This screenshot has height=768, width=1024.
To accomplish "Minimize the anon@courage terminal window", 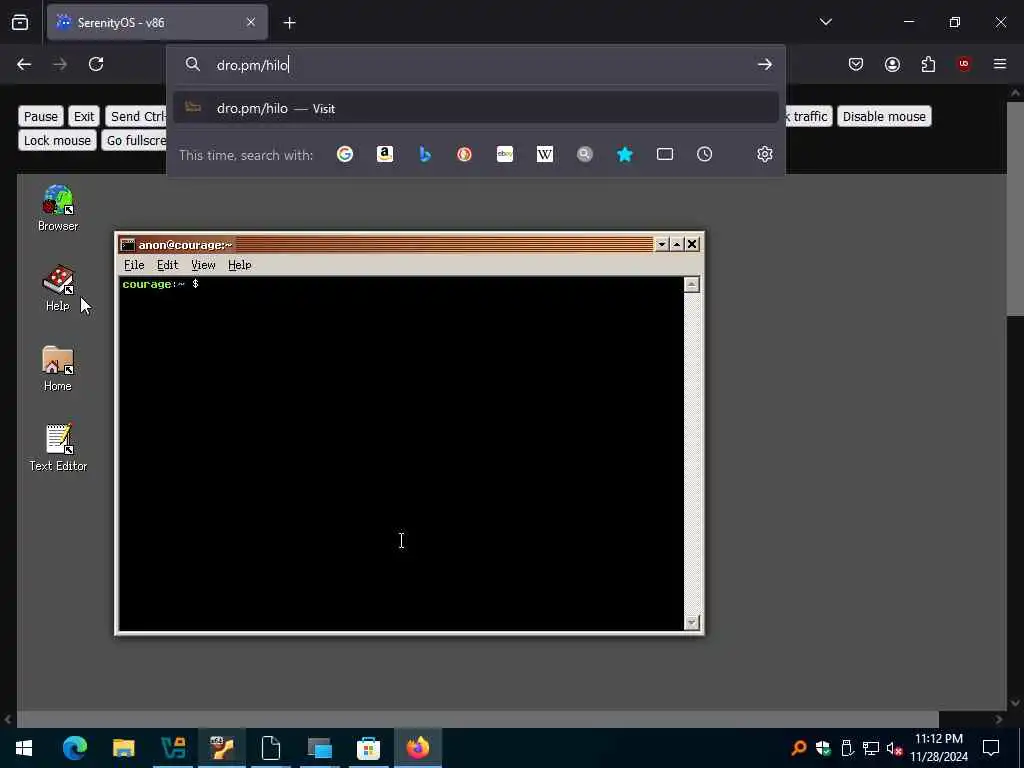I will pyautogui.click(x=662, y=244).
